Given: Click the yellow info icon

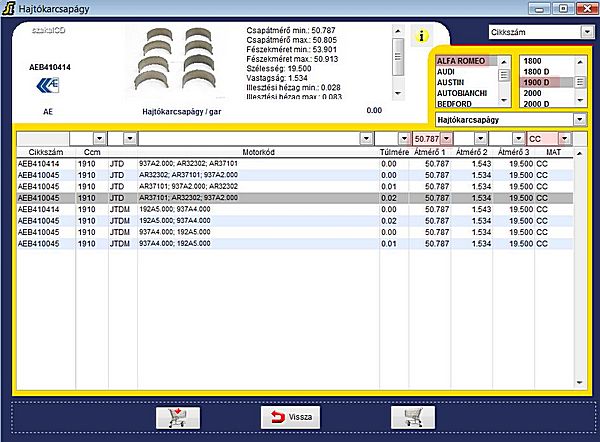Looking at the screenshot, I should tap(421, 36).
